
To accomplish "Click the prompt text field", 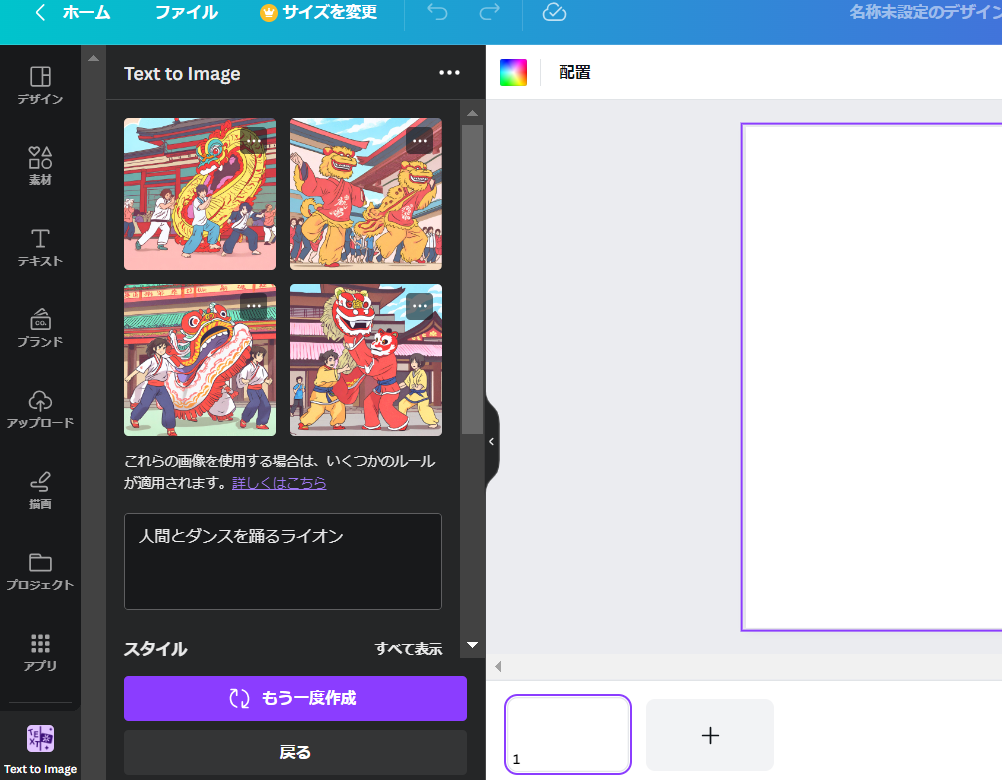I will pyautogui.click(x=282, y=561).
